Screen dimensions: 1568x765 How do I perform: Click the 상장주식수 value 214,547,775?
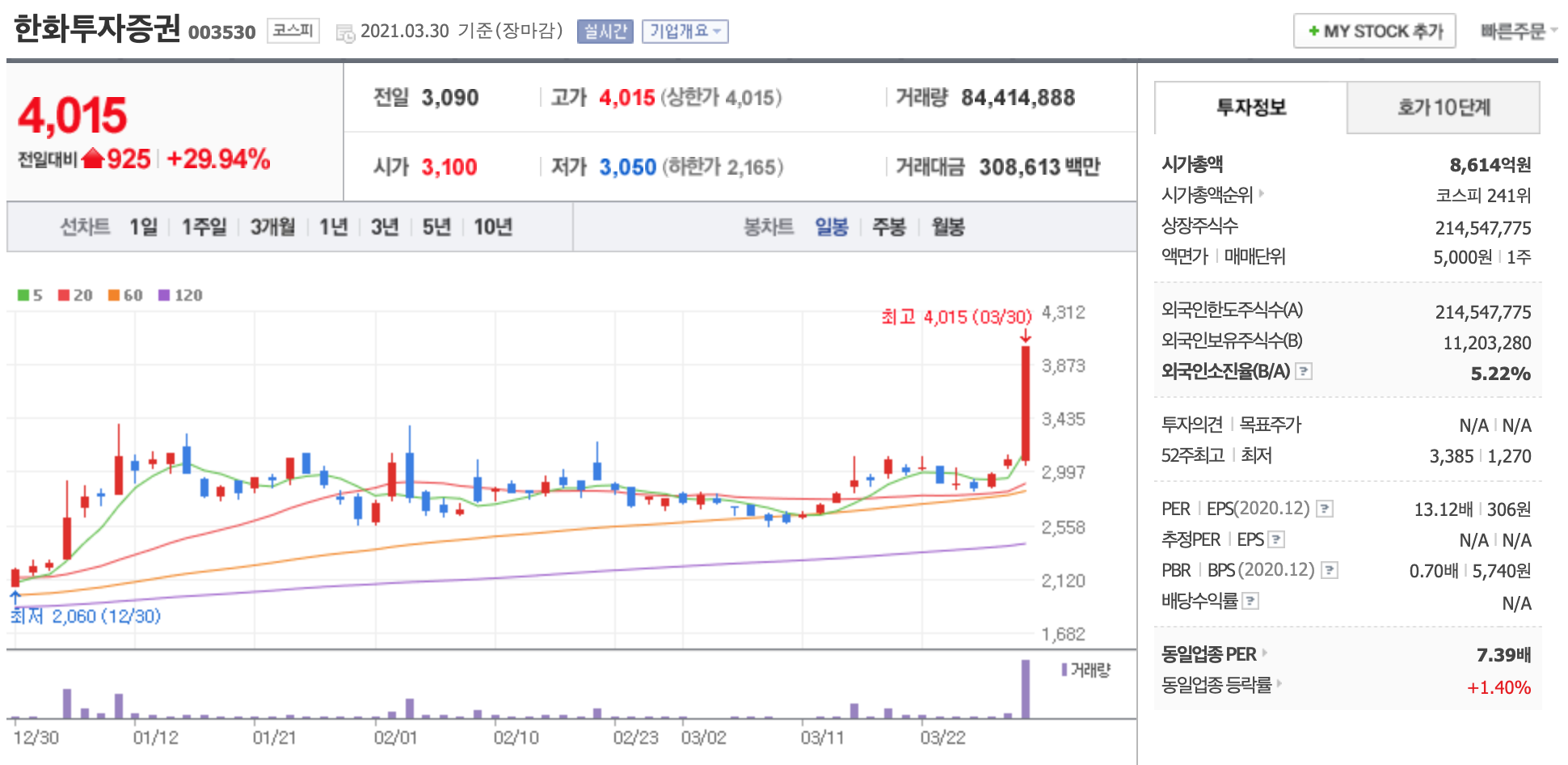pyautogui.click(x=1483, y=228)
